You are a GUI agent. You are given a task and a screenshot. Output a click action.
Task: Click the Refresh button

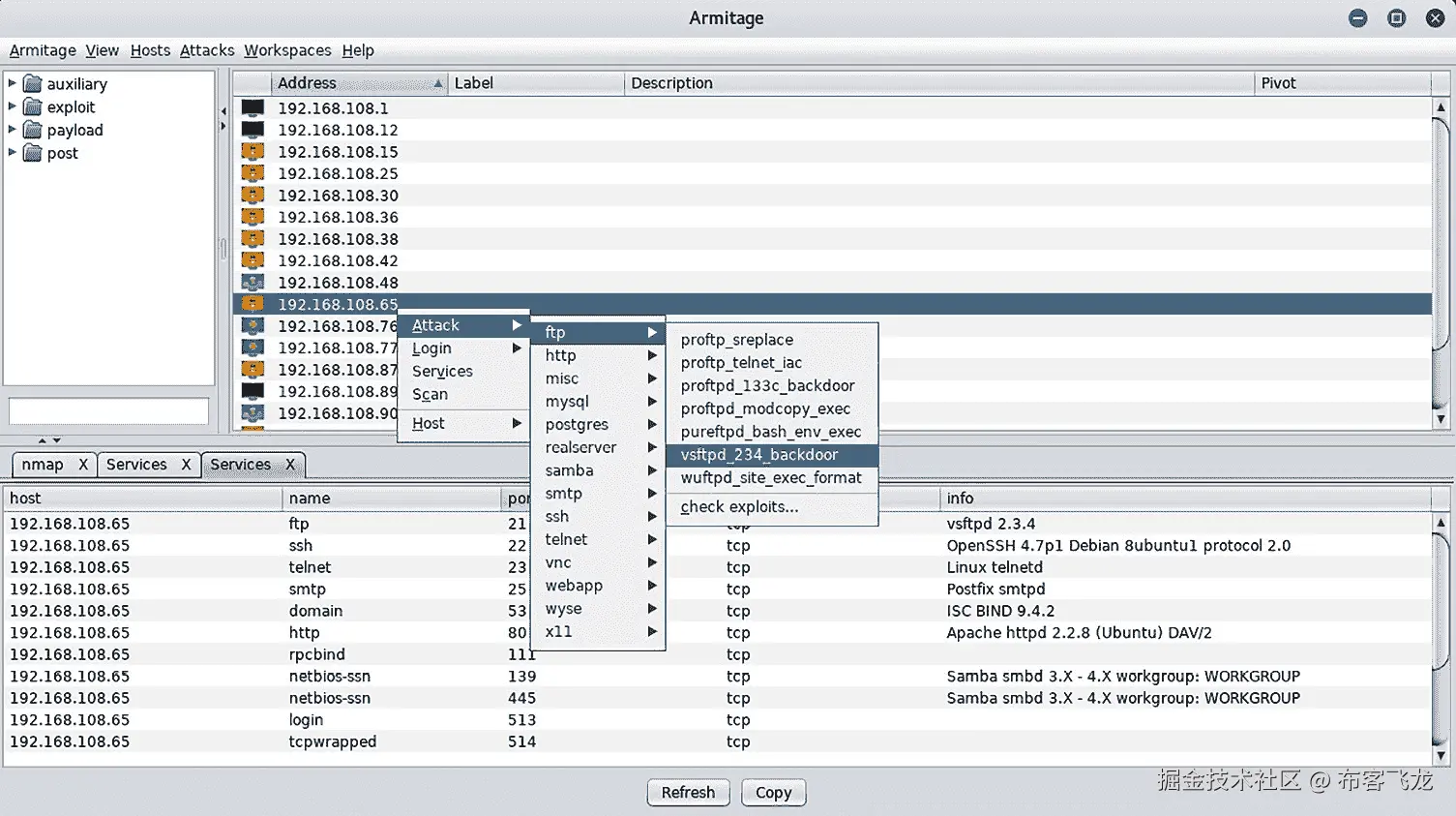point(688,792)
